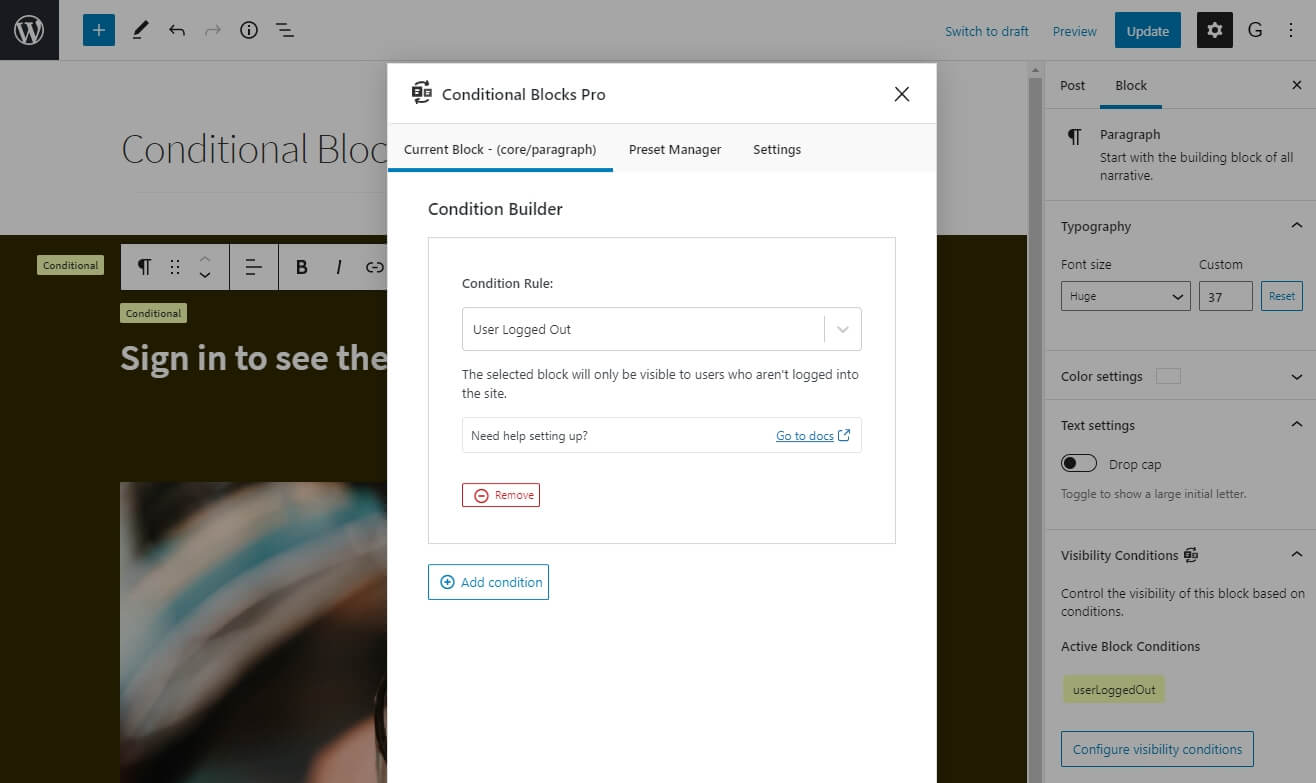Screen dimensions: 1316x783
Task: Click the Link toolbar icon
Action: point(374,267)
